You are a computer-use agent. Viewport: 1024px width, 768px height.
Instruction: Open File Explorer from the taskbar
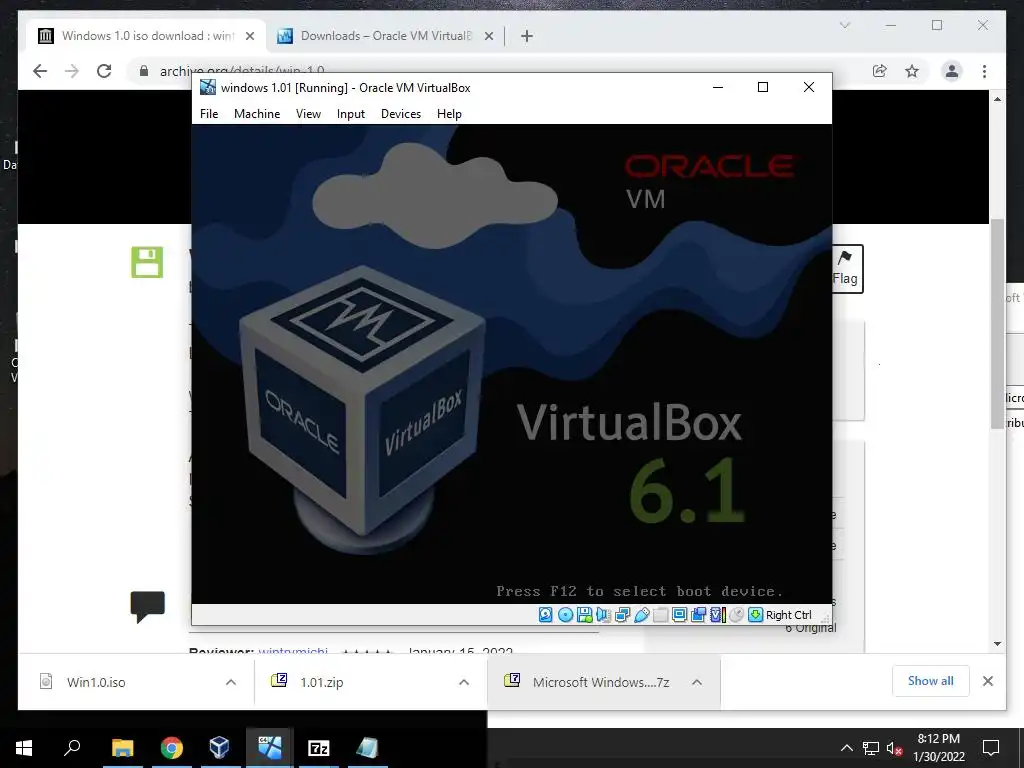tap(122, 748)
